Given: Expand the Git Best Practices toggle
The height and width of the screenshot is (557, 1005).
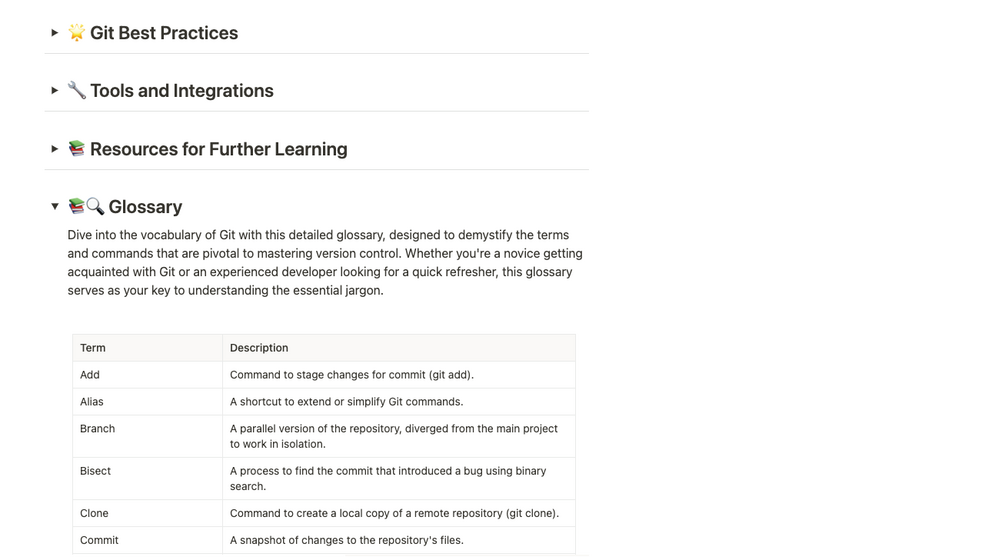Looking at the screenshot, I should (x=55, y=33).
